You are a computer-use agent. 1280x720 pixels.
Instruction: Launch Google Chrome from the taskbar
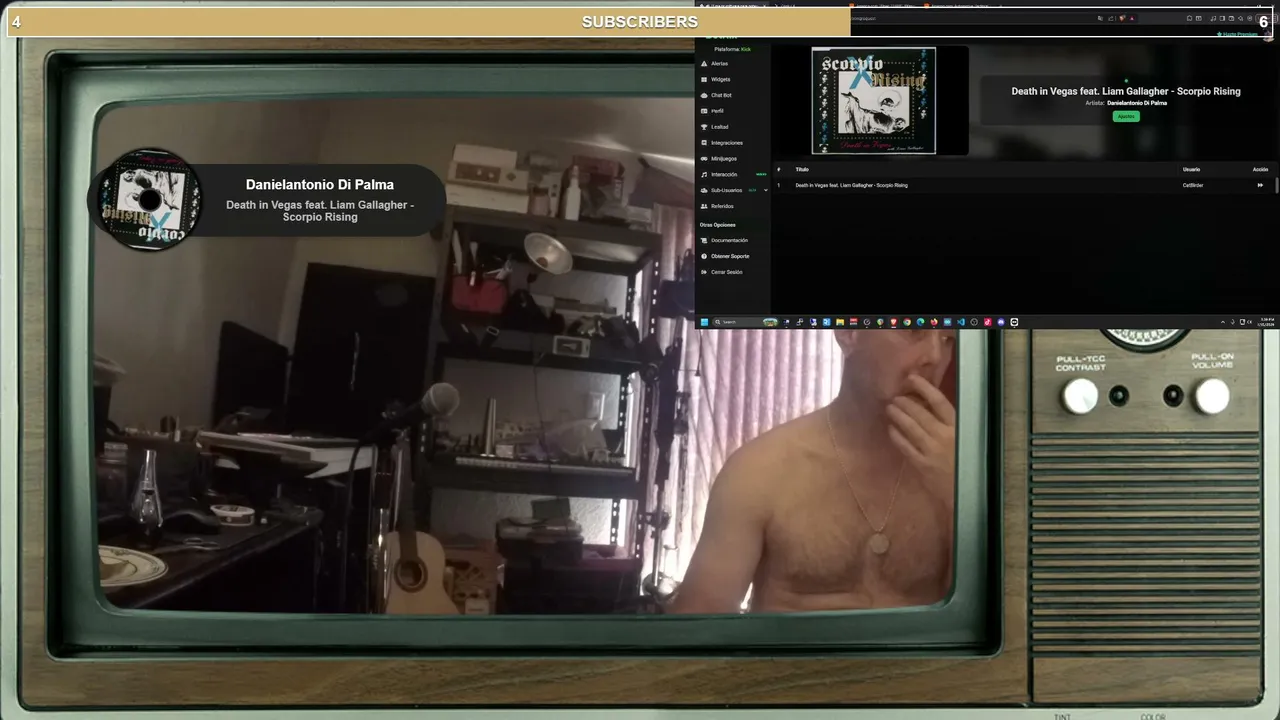point(907,322)
